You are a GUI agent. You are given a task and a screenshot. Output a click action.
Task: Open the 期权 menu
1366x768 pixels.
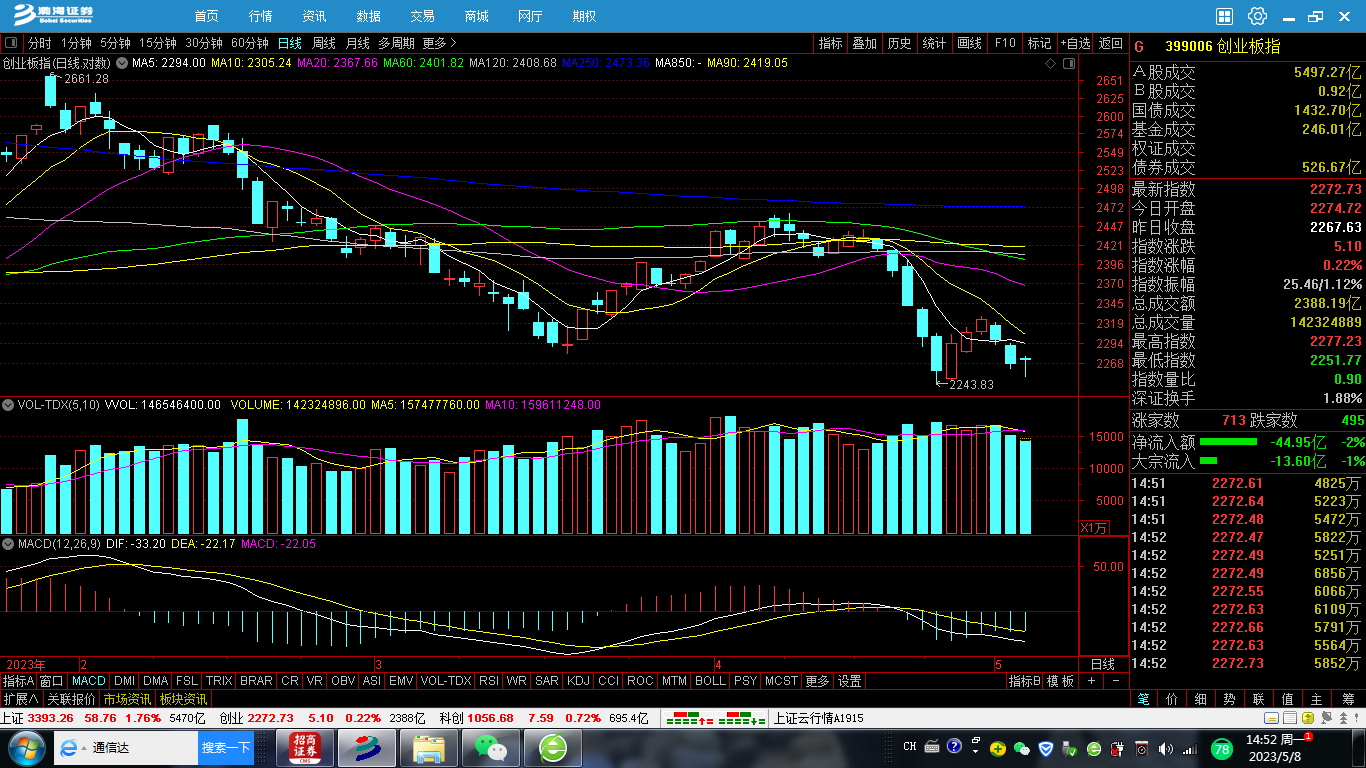tap(584, 16)
